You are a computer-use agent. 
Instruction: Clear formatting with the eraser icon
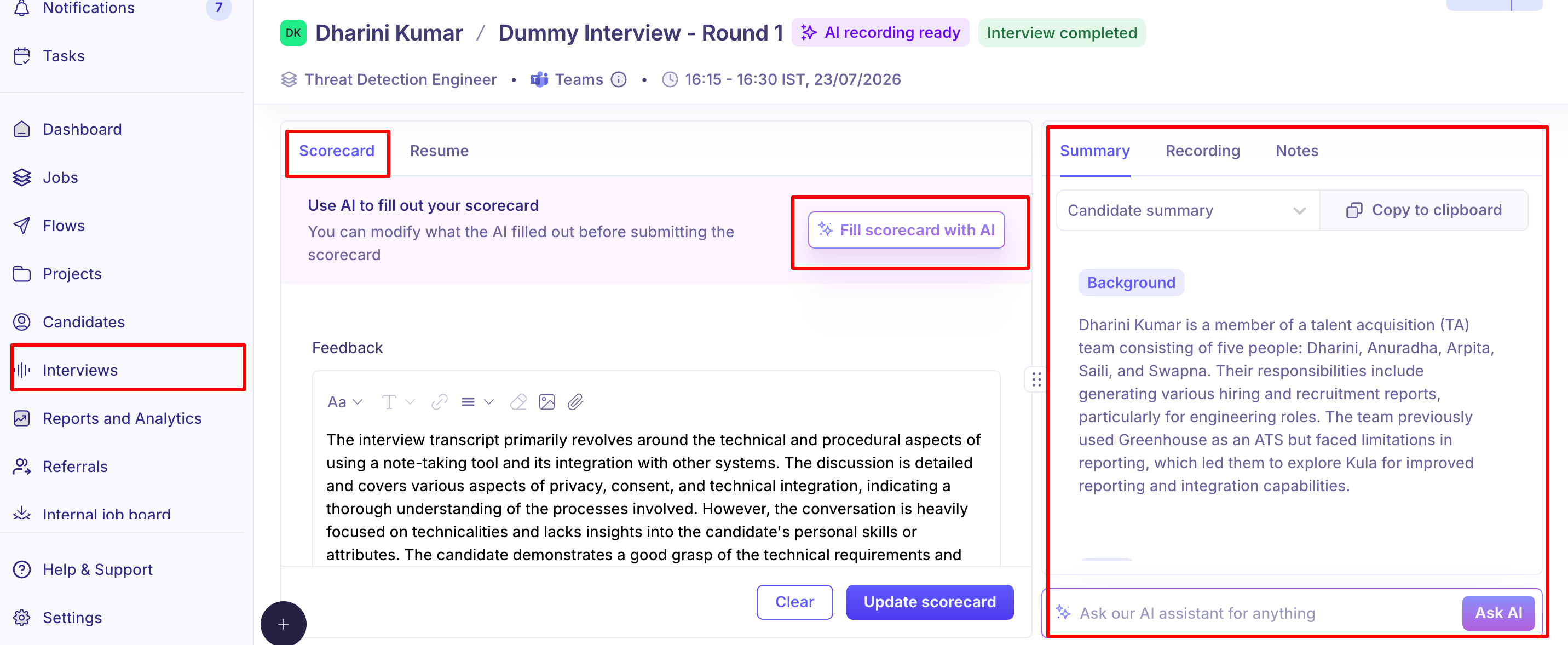click(518, 401)
